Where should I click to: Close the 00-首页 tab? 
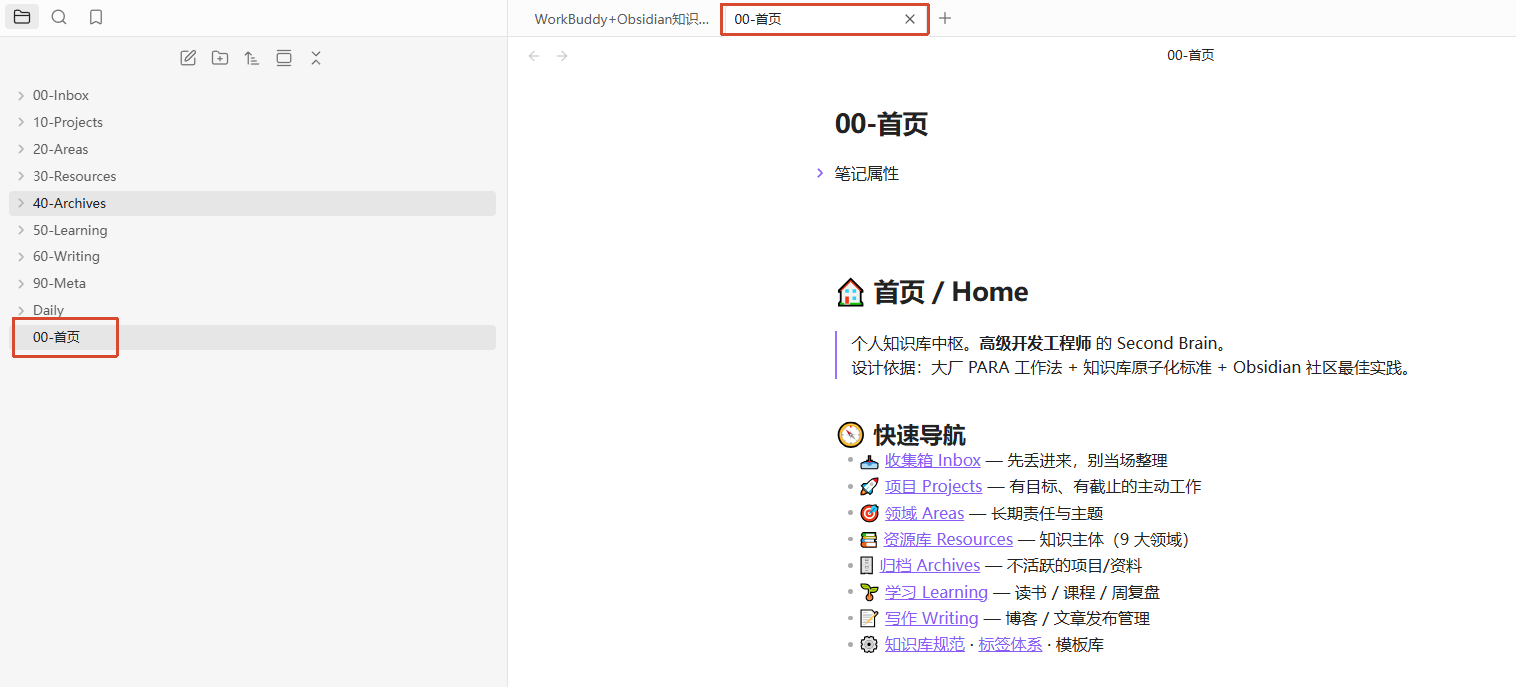point(910,19)
